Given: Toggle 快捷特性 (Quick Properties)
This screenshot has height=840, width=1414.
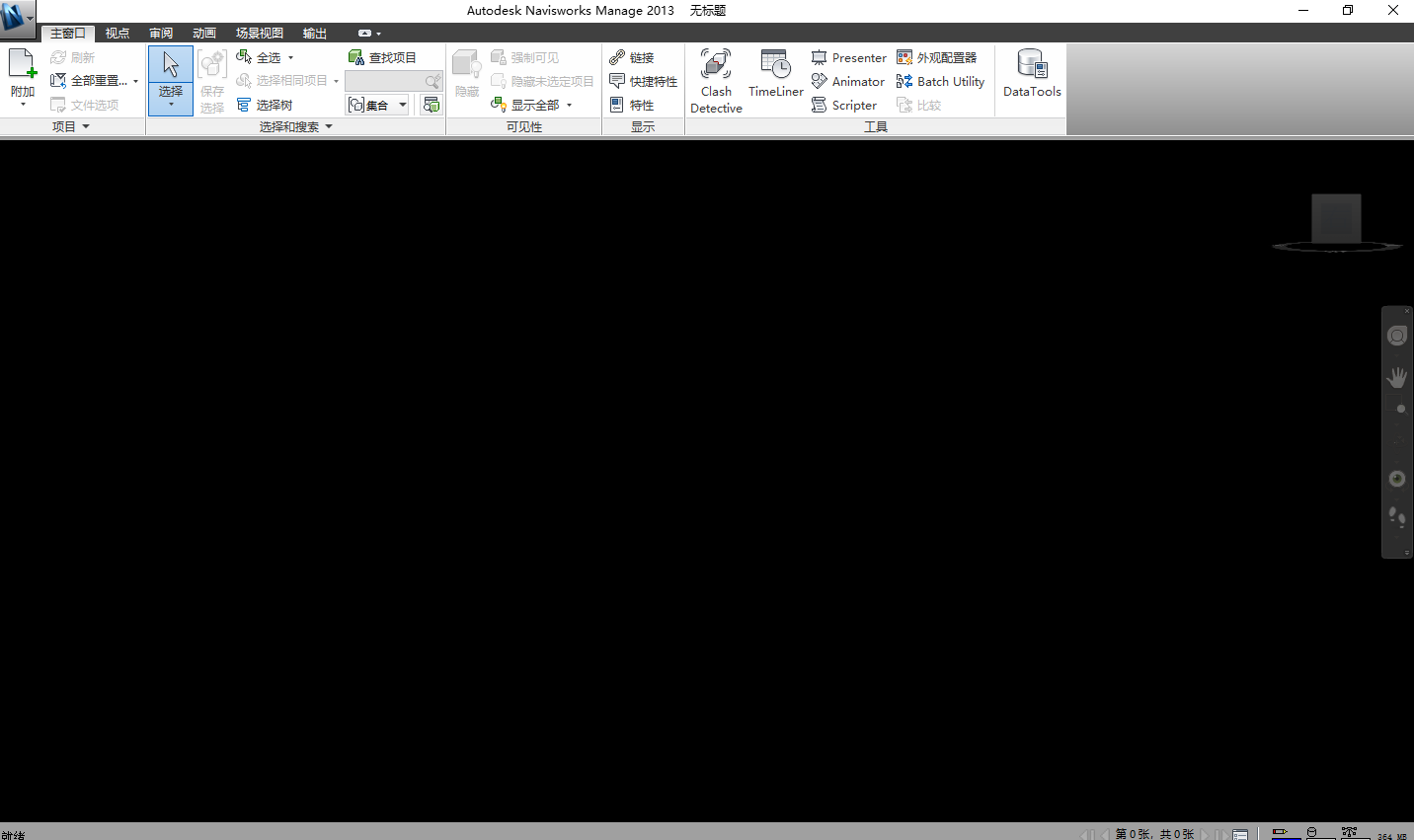Looking at the screenshot, I should coord(643,81).
